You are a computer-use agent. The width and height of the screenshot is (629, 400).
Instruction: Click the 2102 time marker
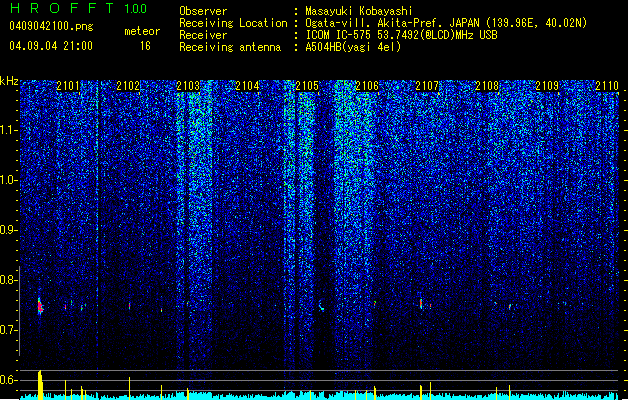point(128,86)
